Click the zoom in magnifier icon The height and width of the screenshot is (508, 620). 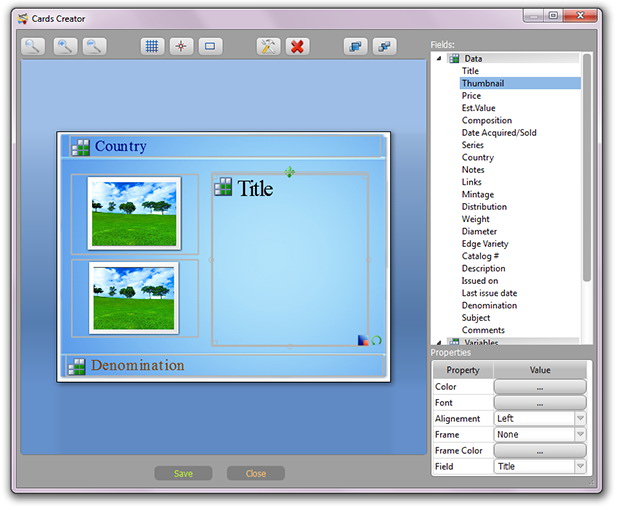point(65,47)
